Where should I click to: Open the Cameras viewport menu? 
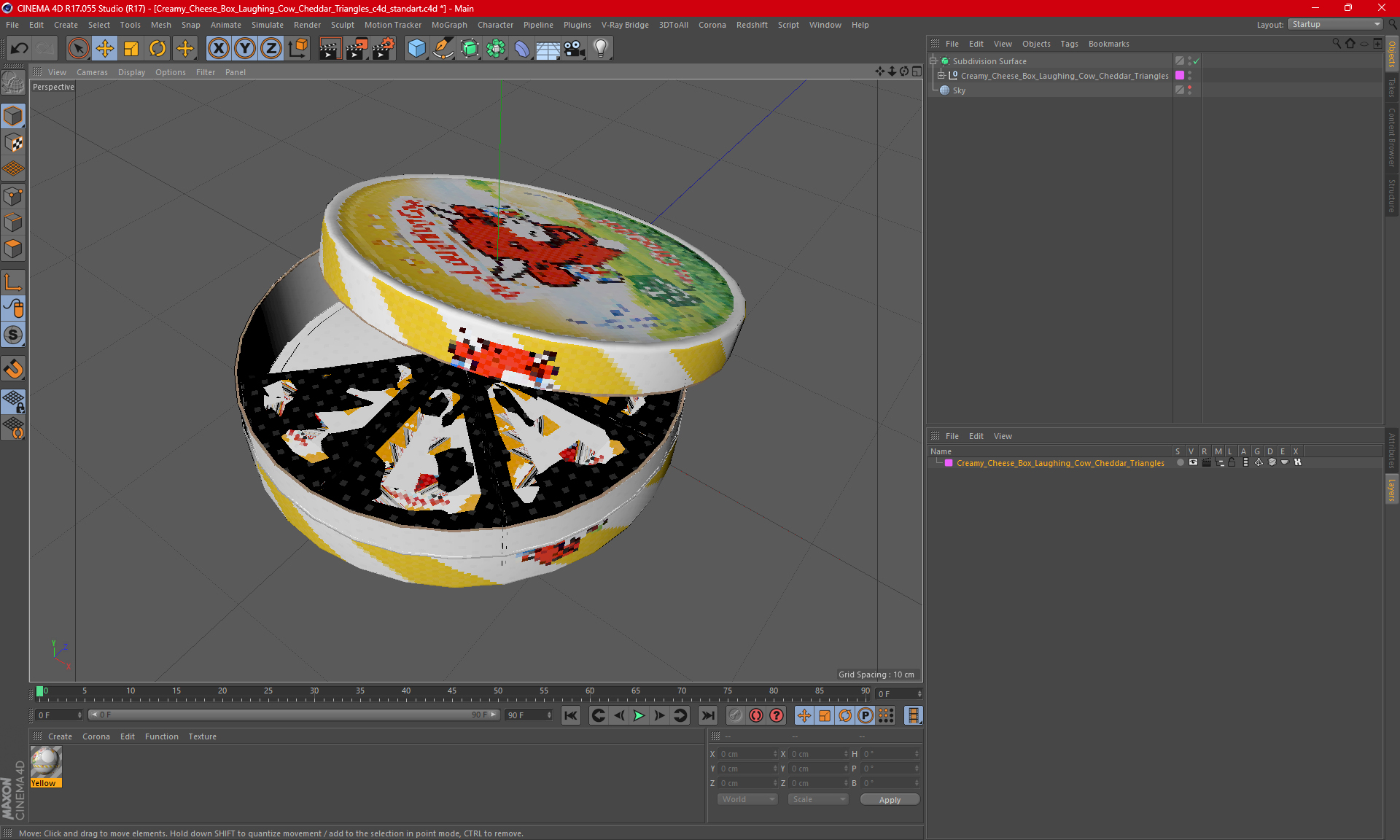tap(92, 72)
